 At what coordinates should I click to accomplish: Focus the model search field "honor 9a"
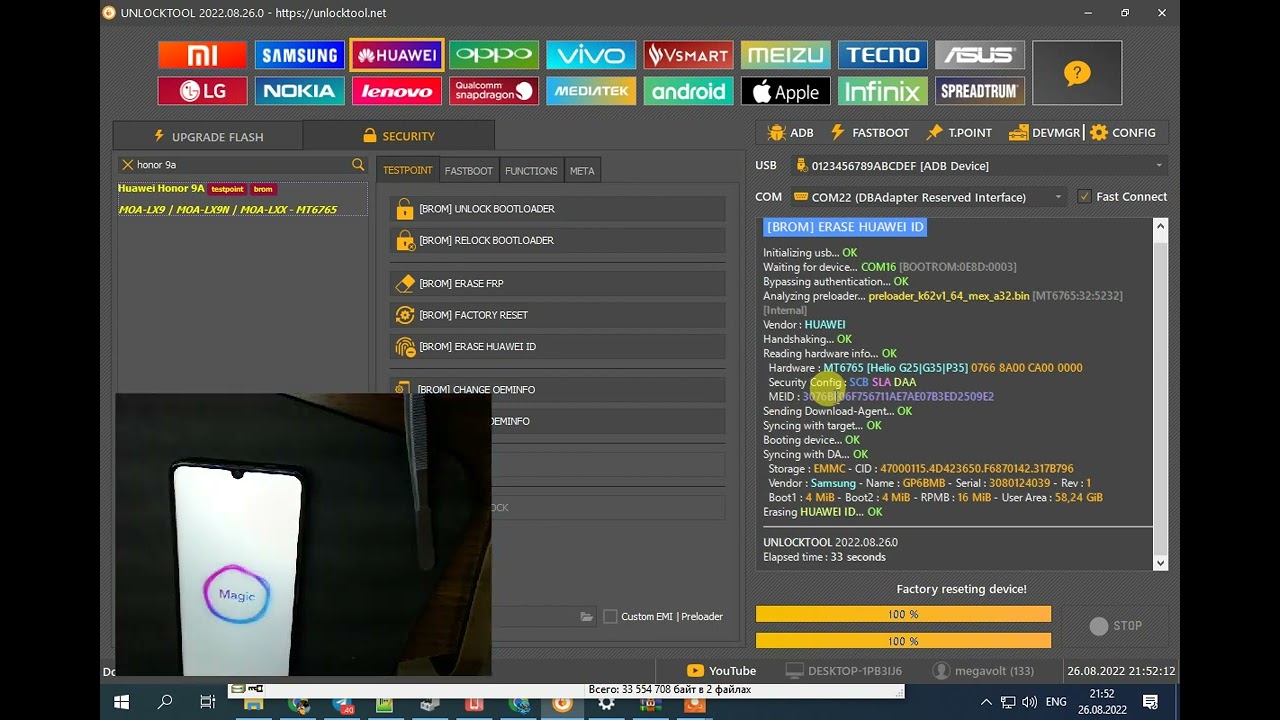coord(242,164)
